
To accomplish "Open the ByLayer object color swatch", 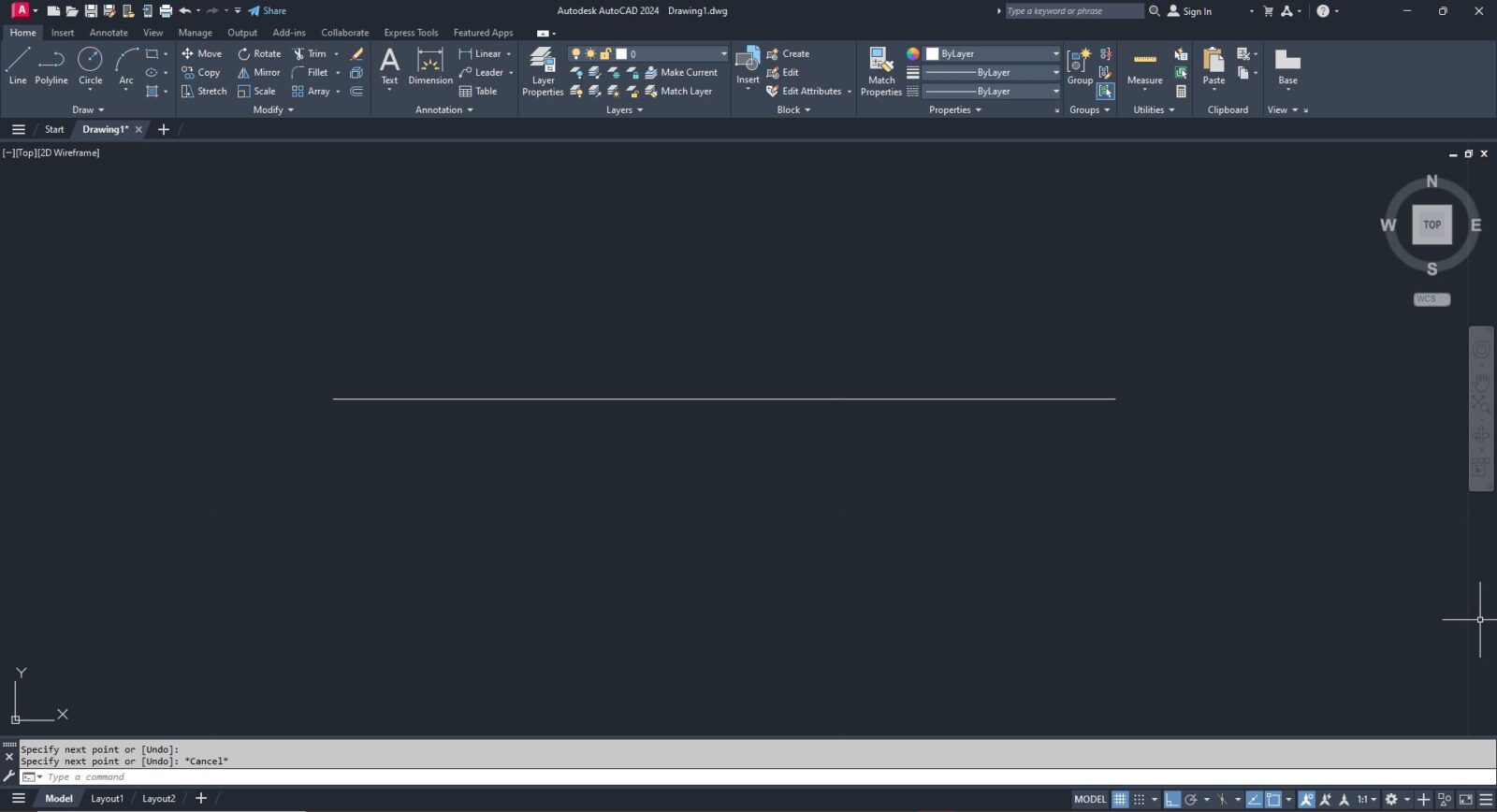I will pyautogui.click(x=992, y=53).
